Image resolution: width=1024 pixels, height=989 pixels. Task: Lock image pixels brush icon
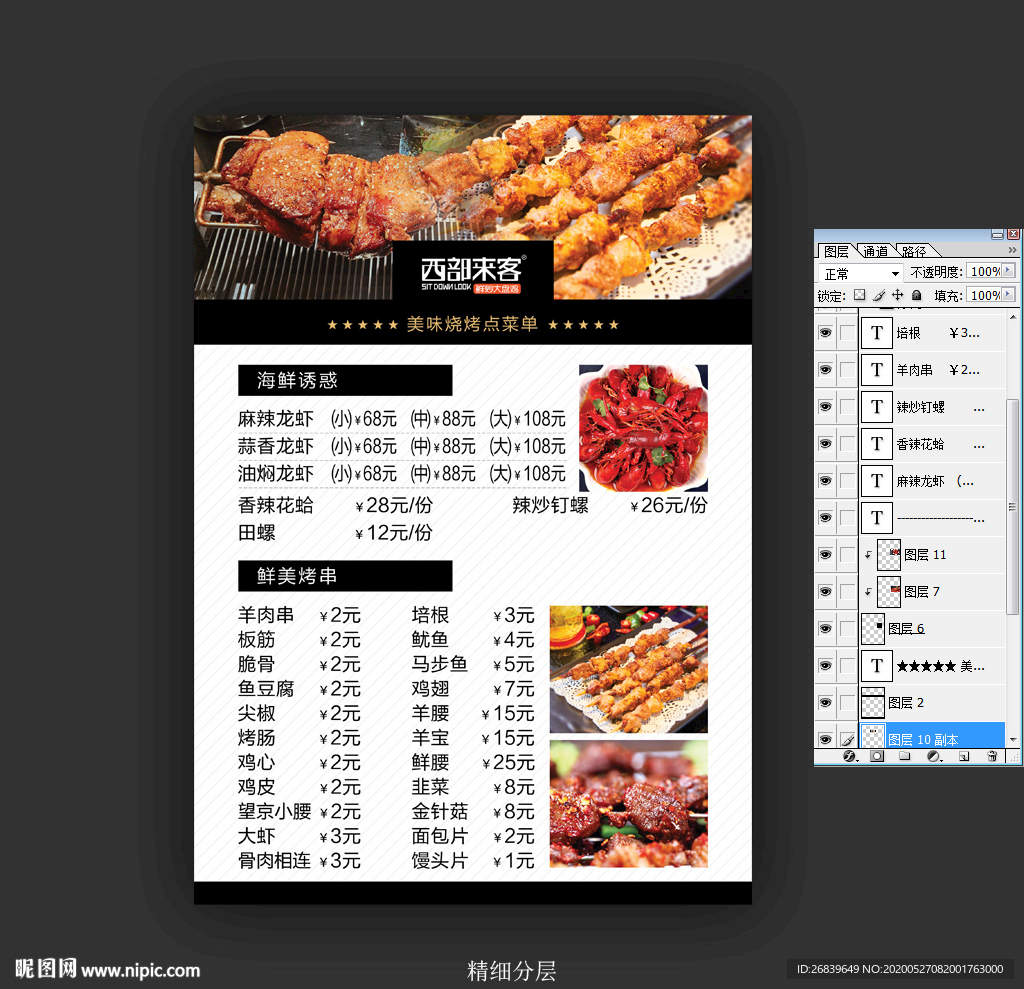pyautogui.click(x=879, y=295)
